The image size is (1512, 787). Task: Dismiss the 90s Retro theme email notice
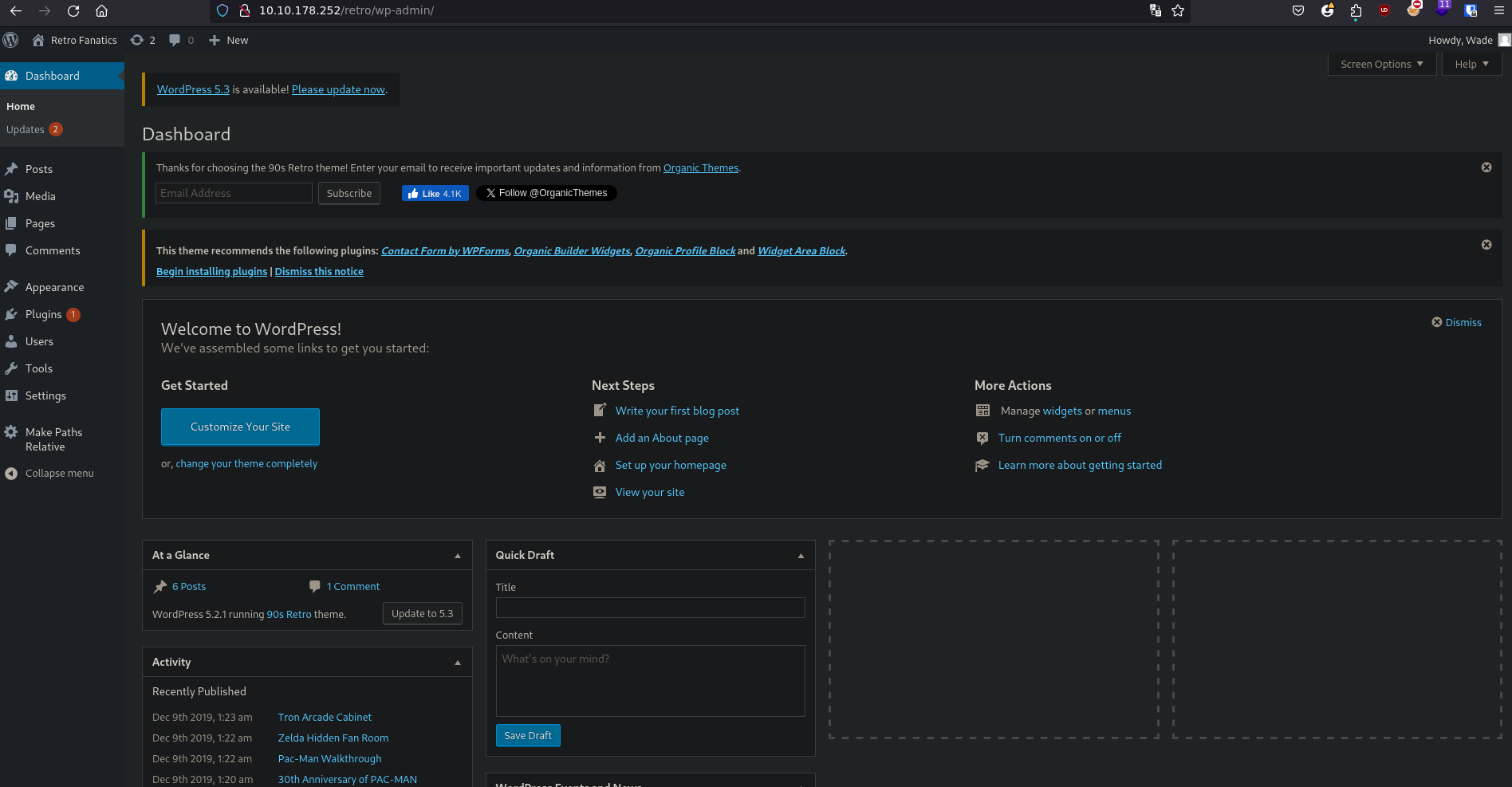click(x=1486, y=167)
